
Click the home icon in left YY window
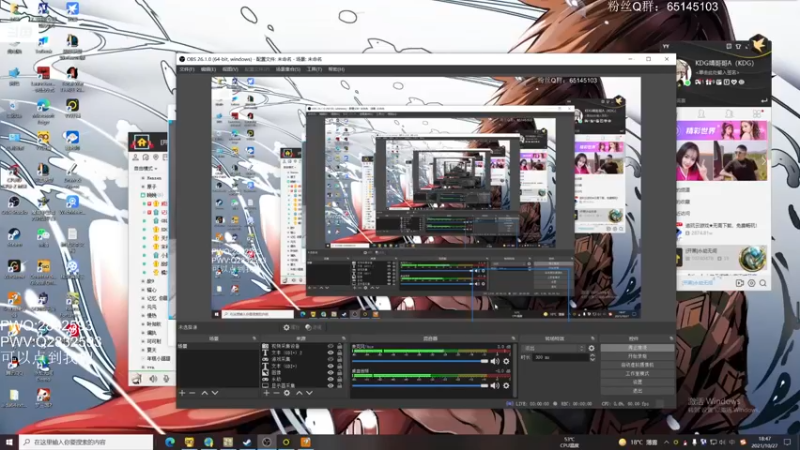click(x=141, y=143)
